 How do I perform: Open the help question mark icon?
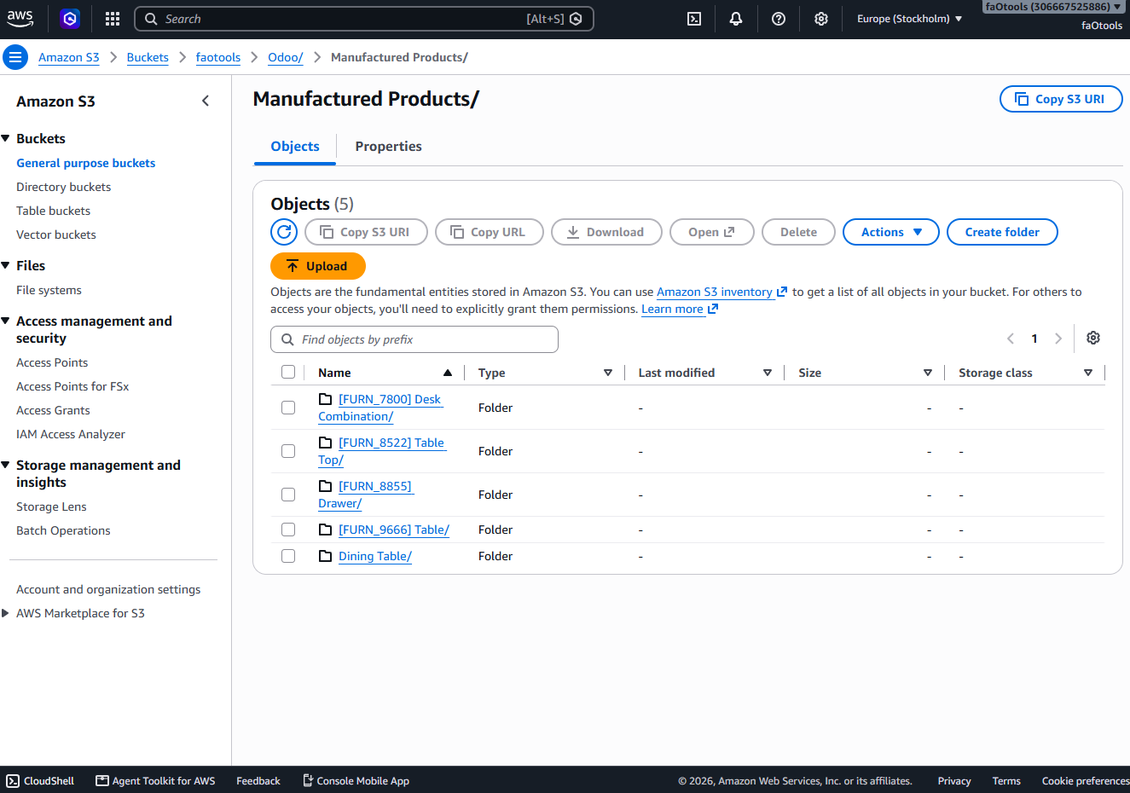[778, 19]
